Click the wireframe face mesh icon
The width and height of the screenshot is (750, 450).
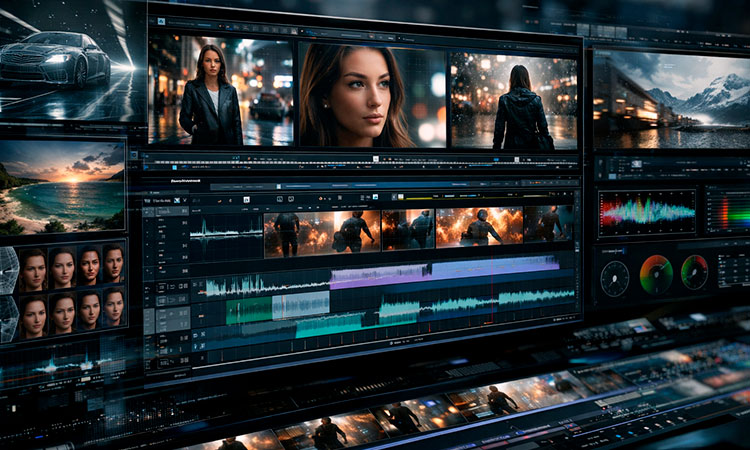coord(8,270)
